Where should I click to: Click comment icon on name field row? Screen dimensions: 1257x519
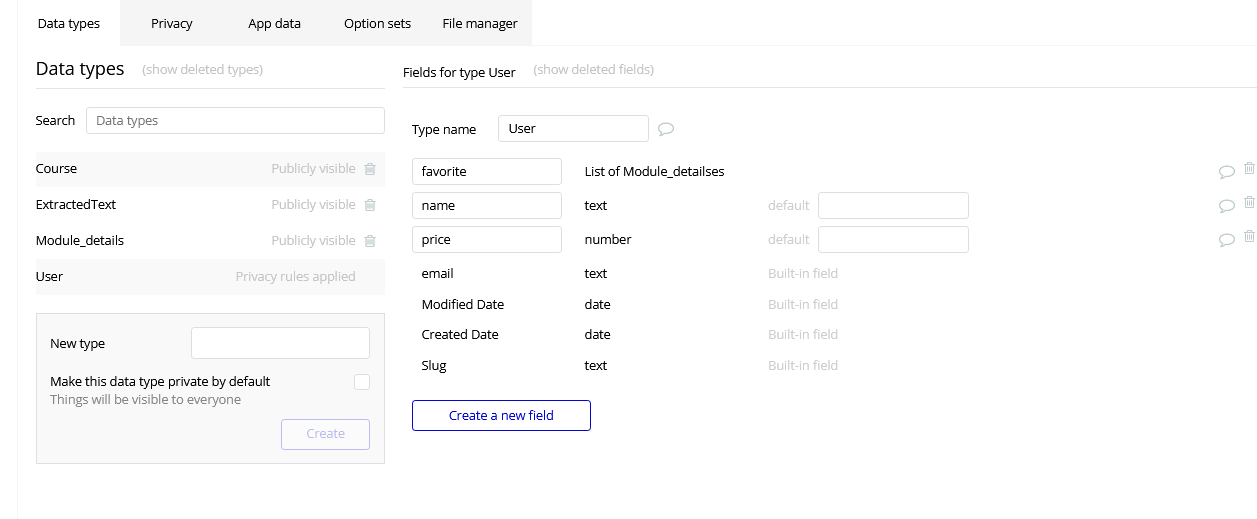pyautogui.click(x=1226, y=206)
